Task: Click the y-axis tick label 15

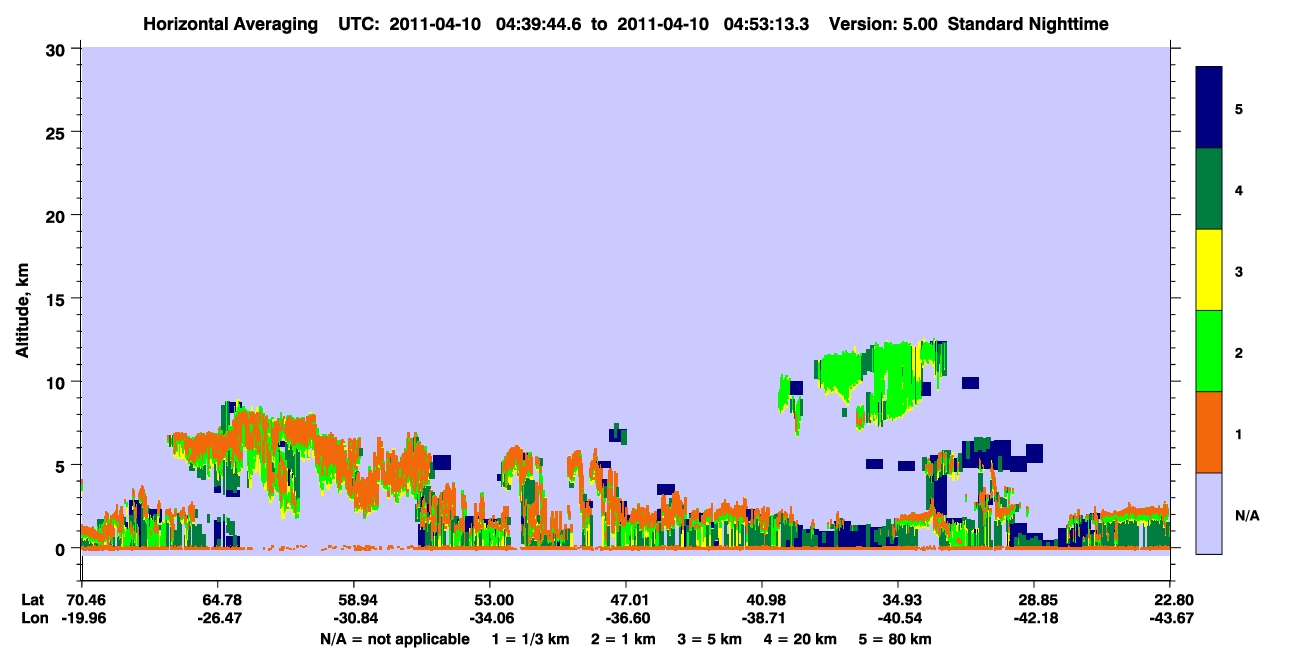Action: [x=57, y=299]
